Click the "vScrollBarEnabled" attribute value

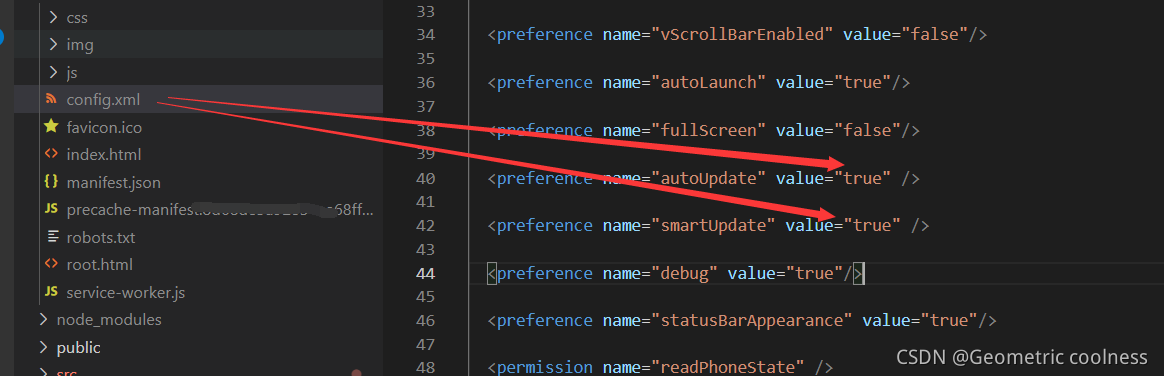743,35
